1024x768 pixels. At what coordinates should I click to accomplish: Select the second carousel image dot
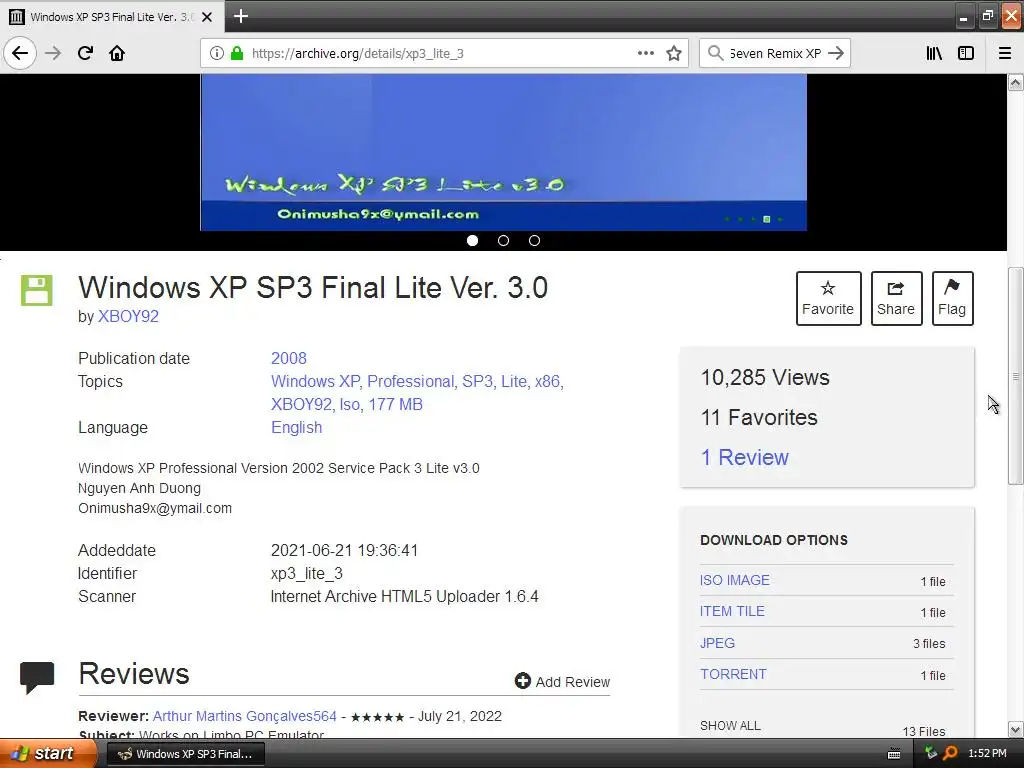click(x=503, y=240)
